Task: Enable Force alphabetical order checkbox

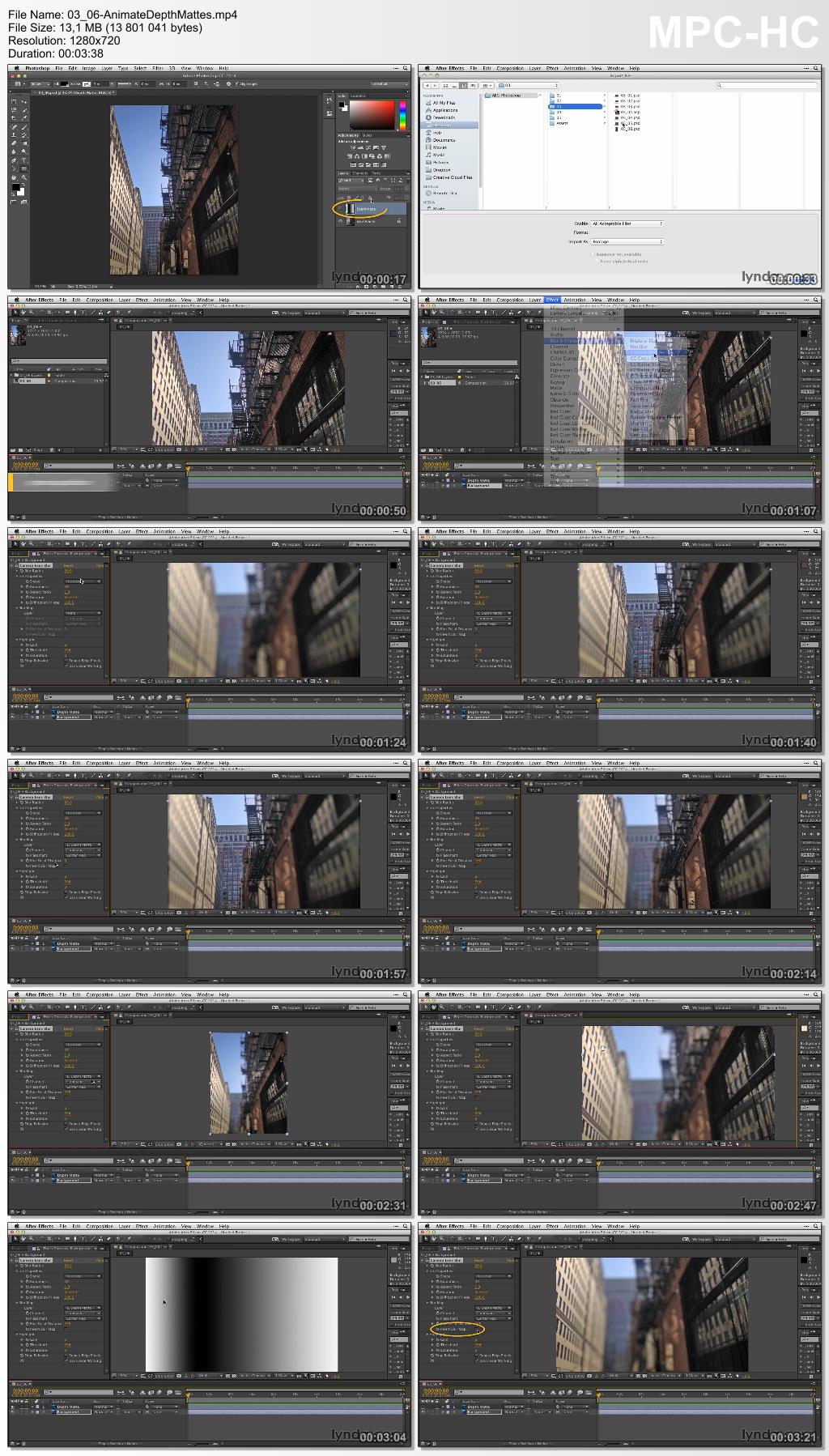Action: point(596,261)
